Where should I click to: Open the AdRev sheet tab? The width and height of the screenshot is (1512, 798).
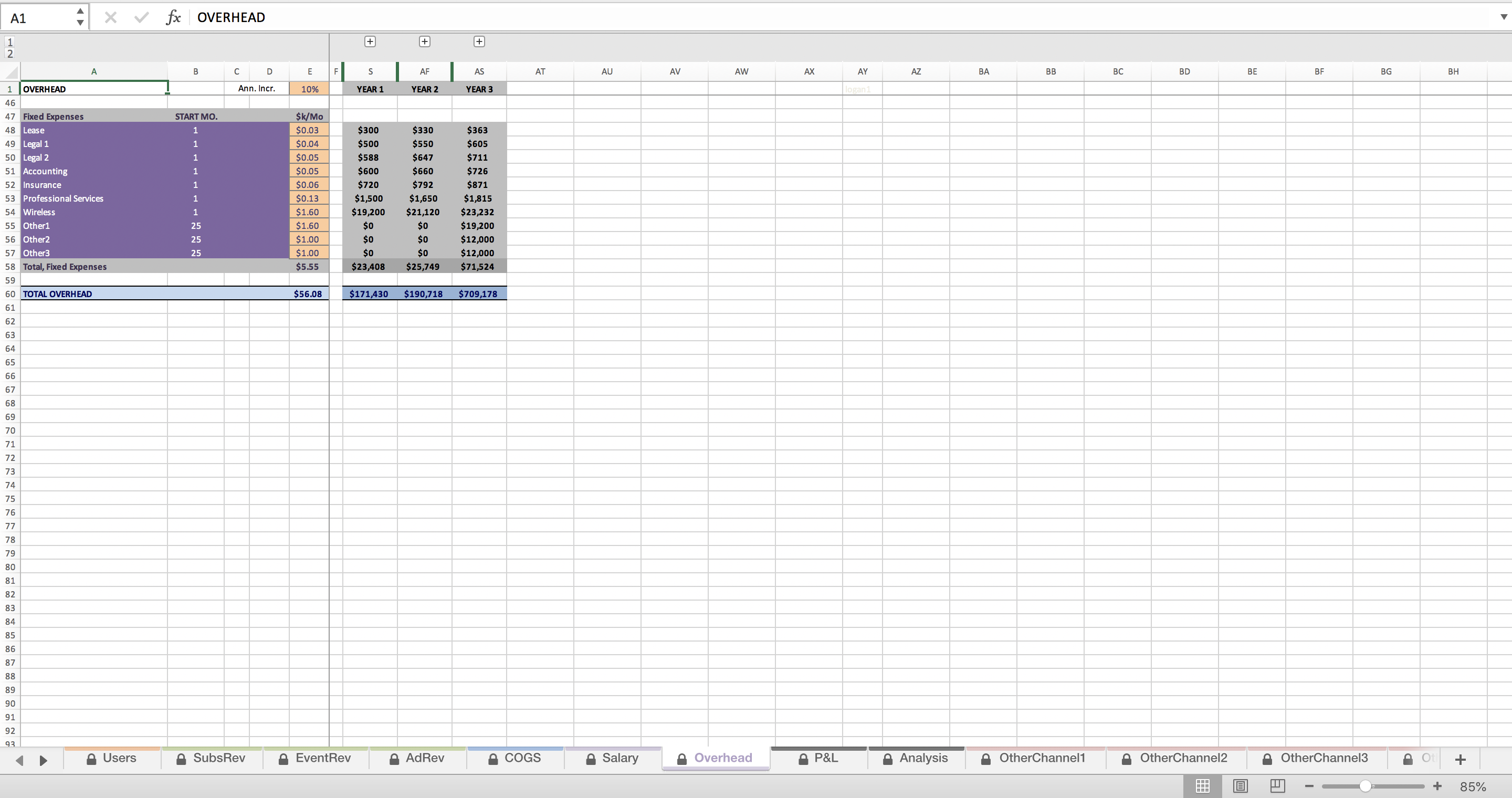click(417, 758)
